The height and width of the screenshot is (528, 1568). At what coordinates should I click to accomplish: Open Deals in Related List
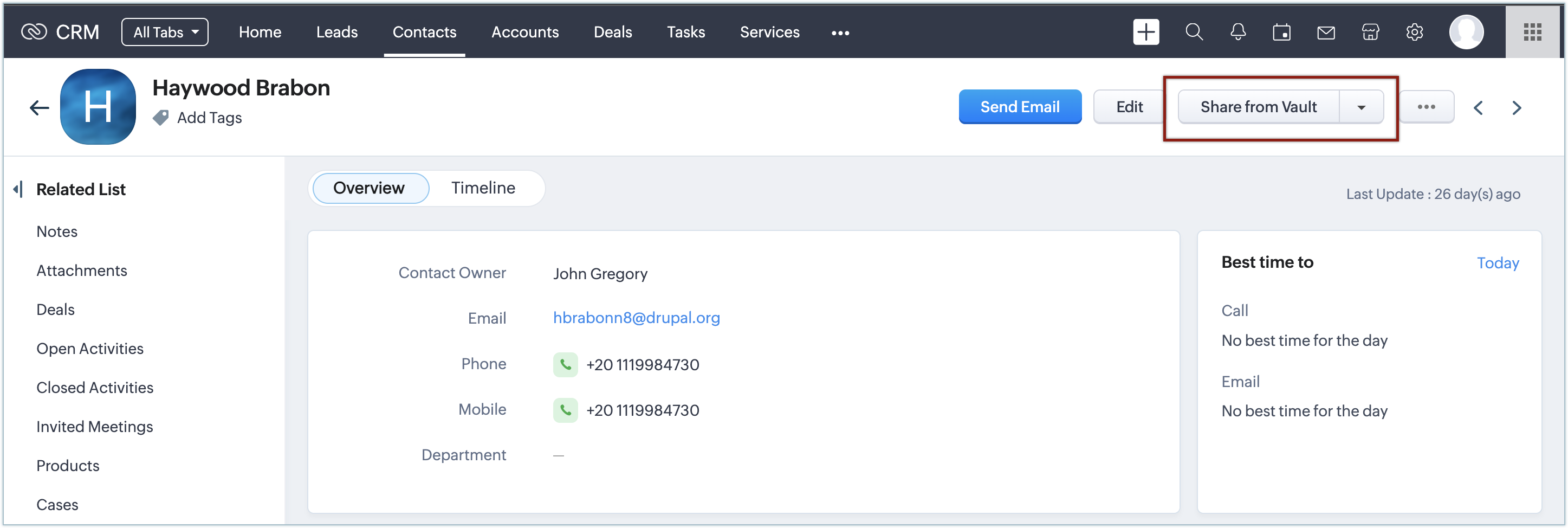point(55,310)
